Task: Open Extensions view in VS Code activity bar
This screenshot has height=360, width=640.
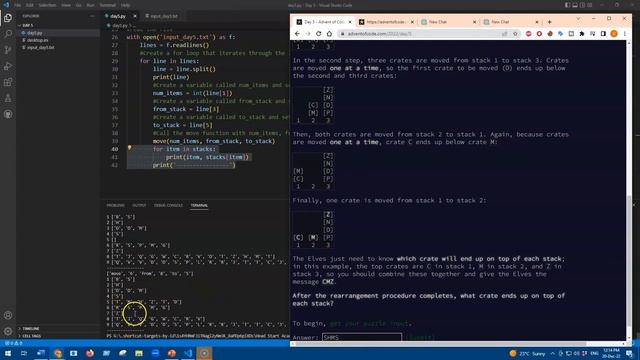Action: point(8,82)
